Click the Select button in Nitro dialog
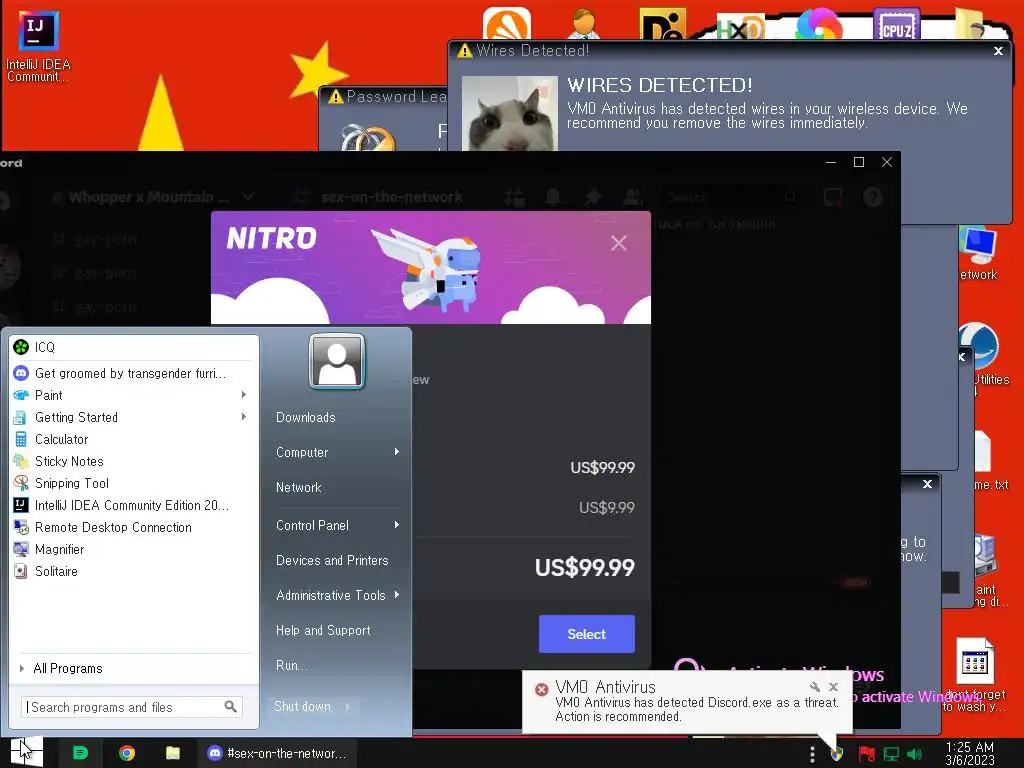 586,633
